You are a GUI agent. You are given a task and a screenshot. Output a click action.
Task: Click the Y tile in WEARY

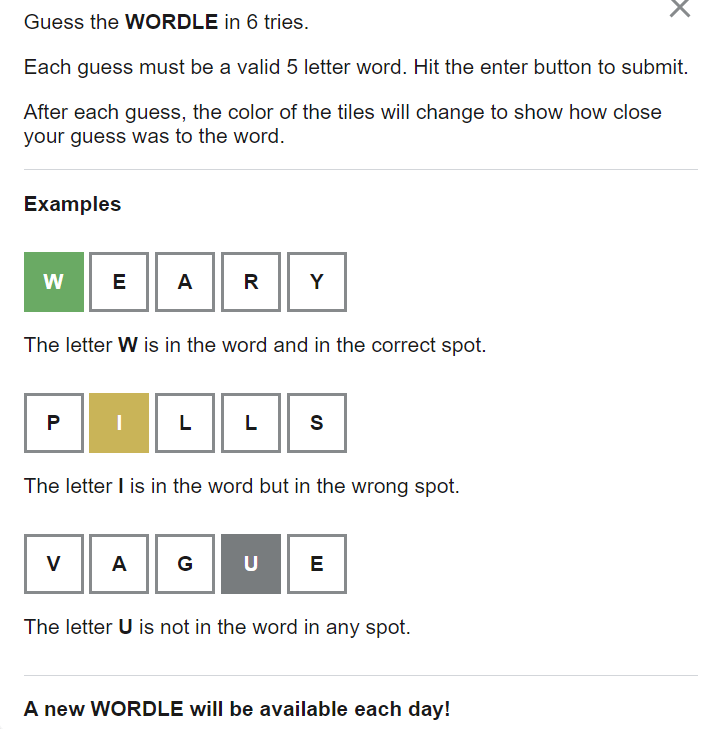pyautogui.click(x=317, y=282)
